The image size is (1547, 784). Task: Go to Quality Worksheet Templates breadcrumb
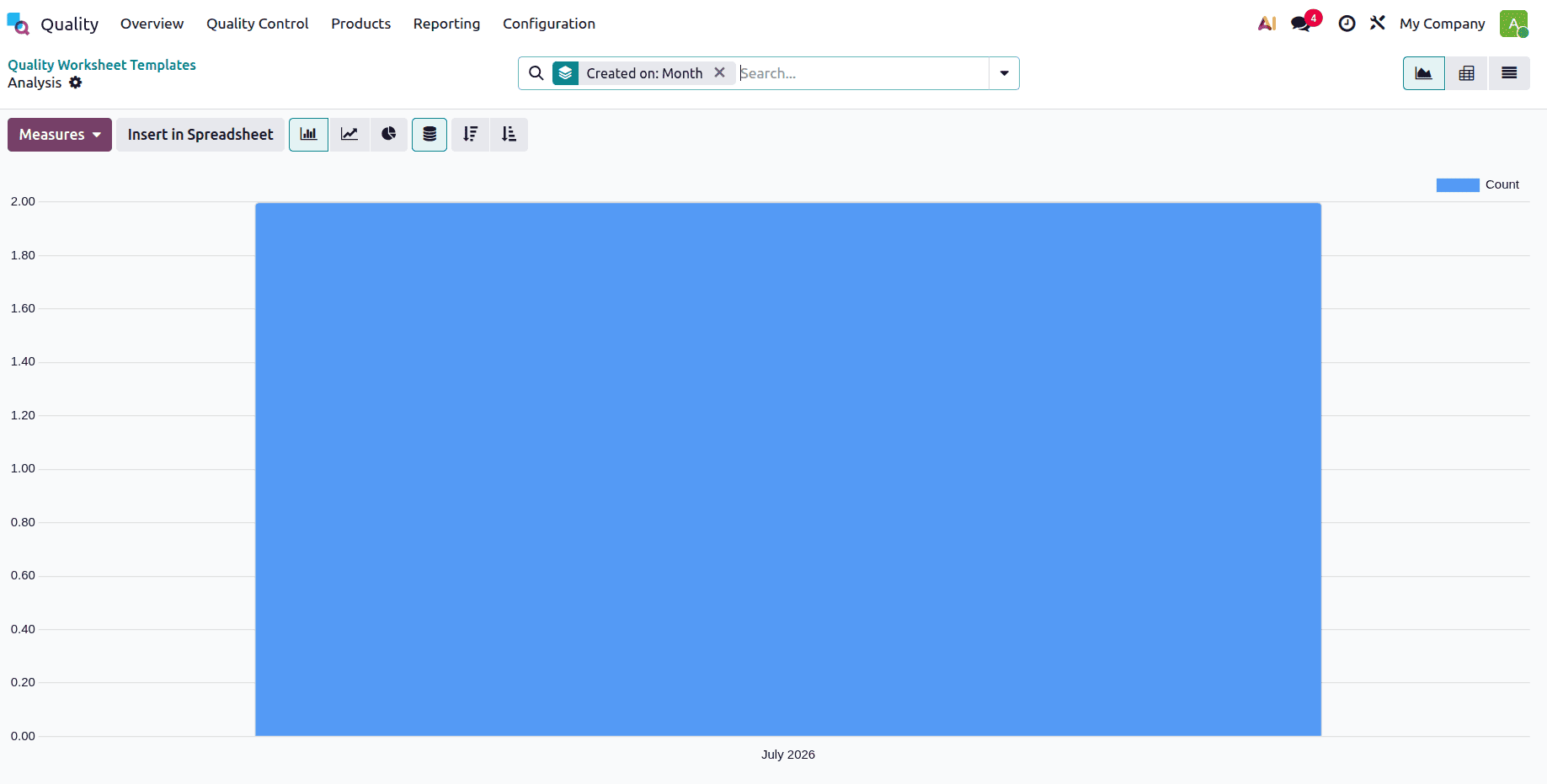[x=102, y=65]
